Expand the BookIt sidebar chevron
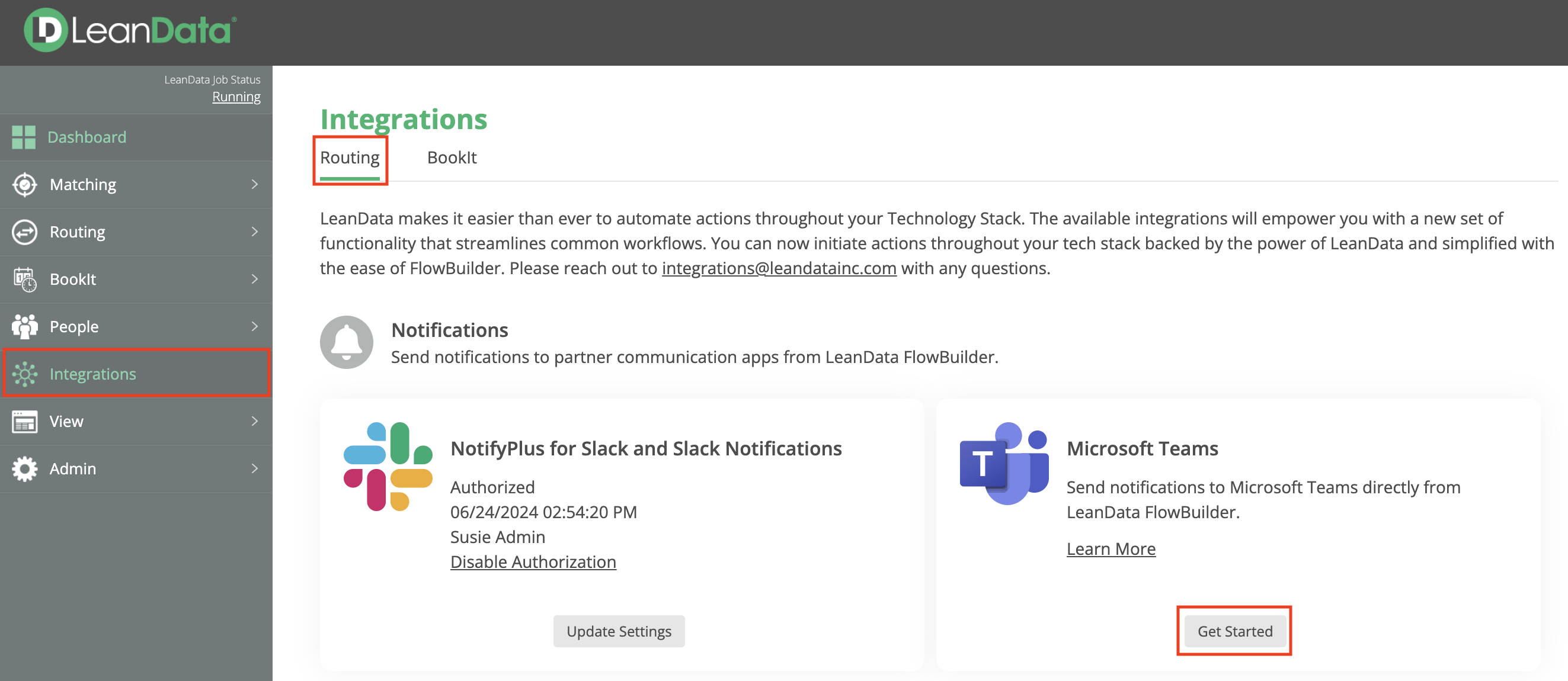The width and height of the screenshot is (1568, 681). (254, 279)
